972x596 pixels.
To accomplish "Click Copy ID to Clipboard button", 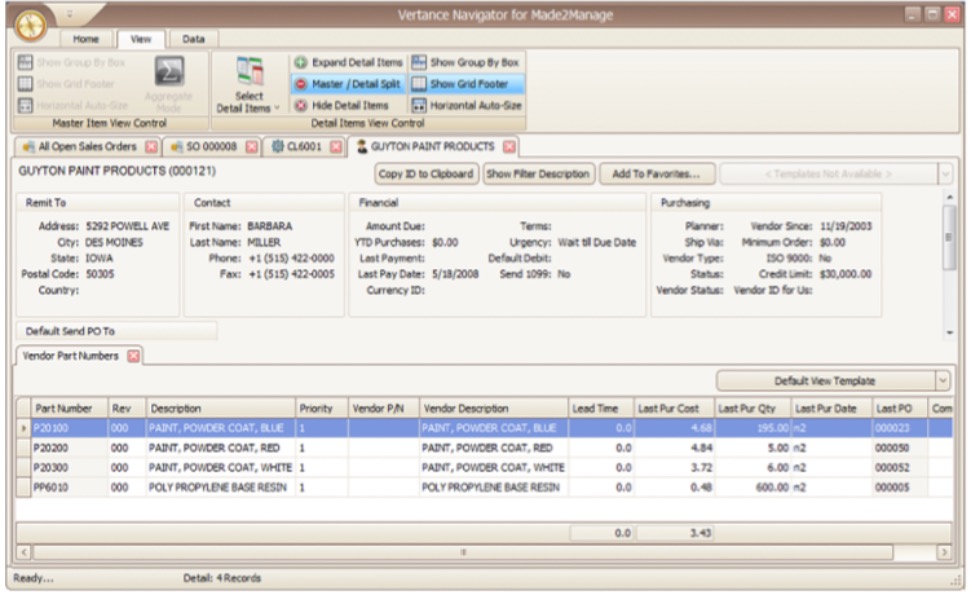I will [426, 174].
